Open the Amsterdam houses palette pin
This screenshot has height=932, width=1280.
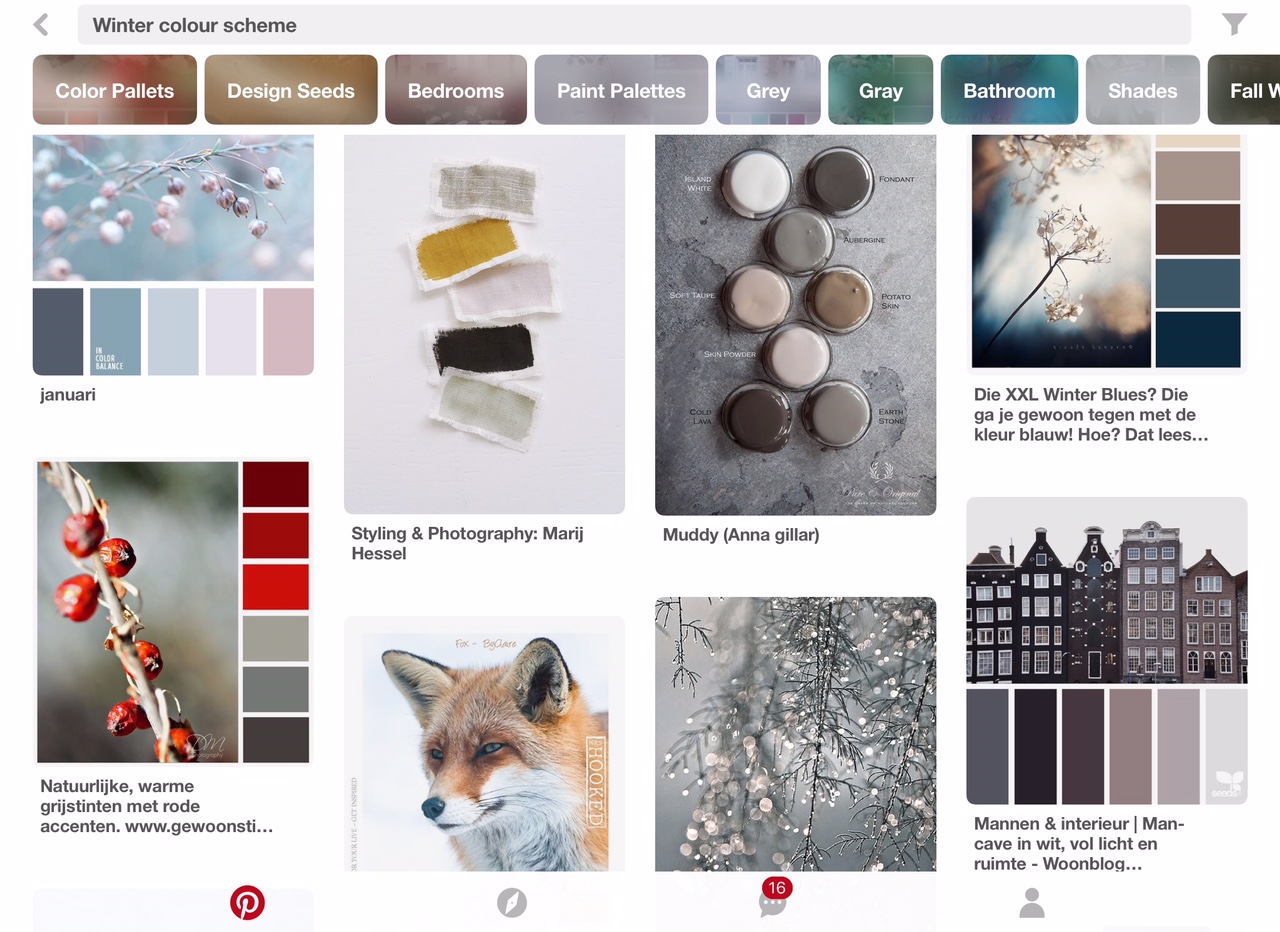coord(1107,650)
